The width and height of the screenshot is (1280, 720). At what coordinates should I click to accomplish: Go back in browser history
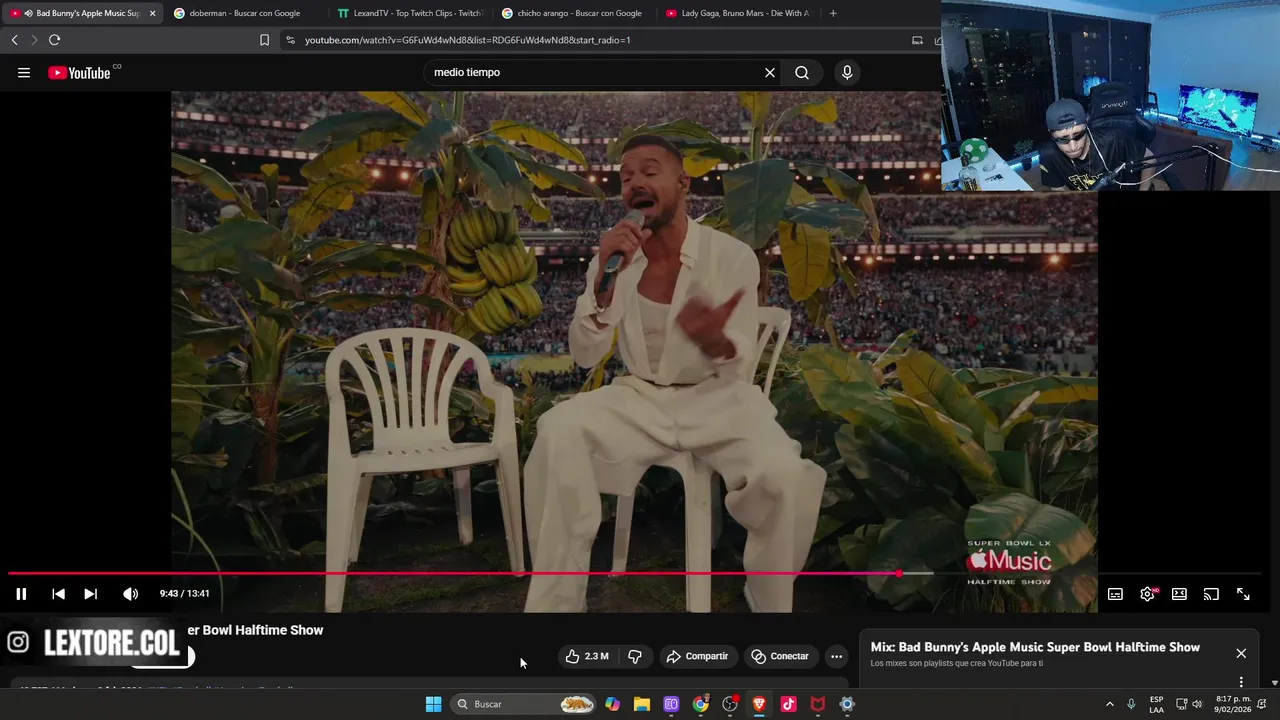coord(14,40)
